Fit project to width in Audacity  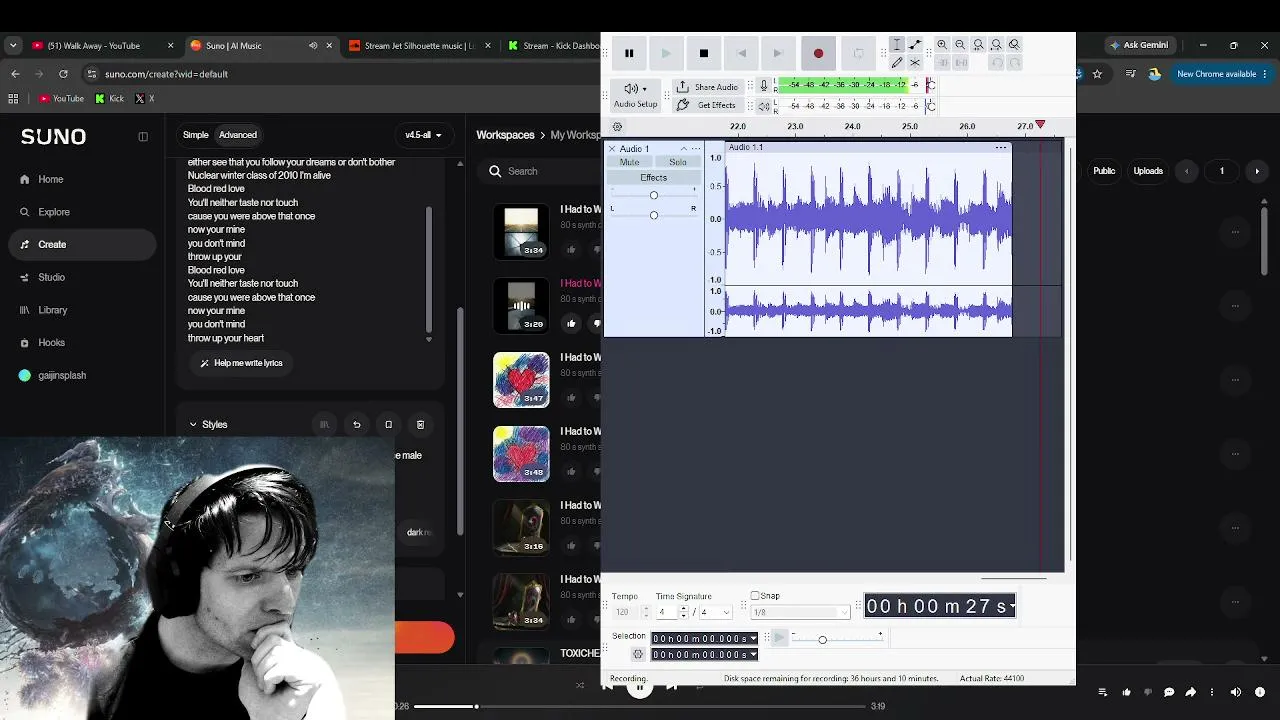(x=996, y=45)
